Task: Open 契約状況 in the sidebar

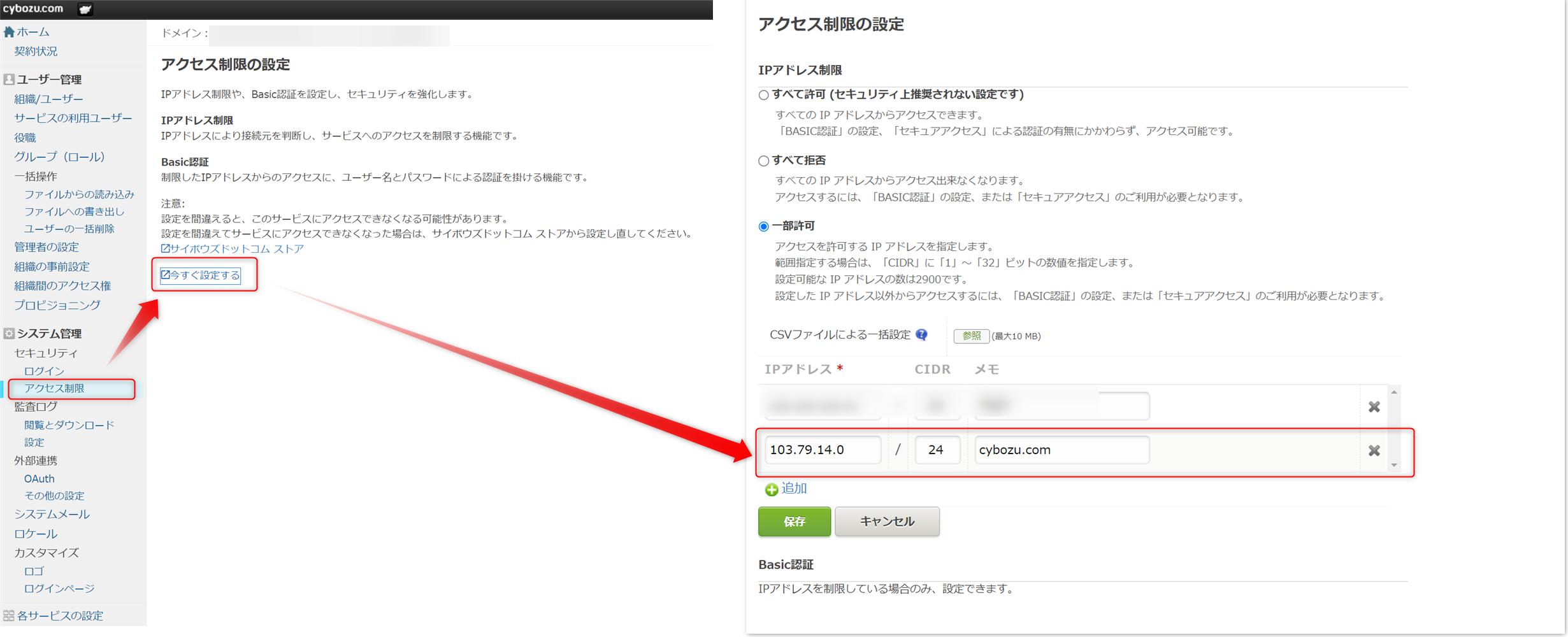Action: 36,51
